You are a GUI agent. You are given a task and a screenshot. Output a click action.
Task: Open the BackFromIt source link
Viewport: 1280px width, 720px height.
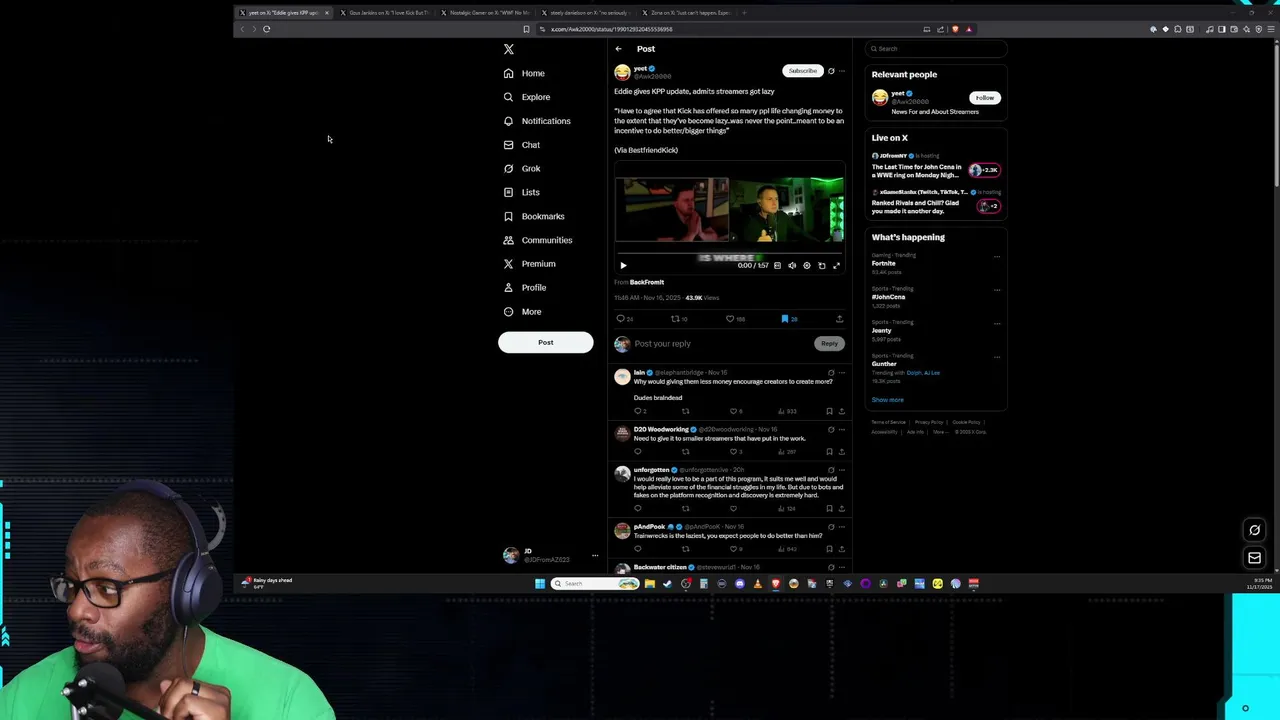pos(646,282)
